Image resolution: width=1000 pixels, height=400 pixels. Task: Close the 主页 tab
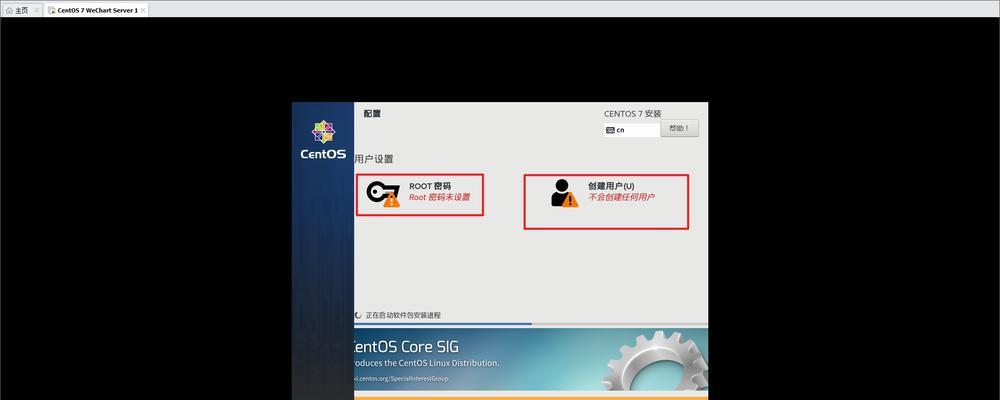point(36,11)
